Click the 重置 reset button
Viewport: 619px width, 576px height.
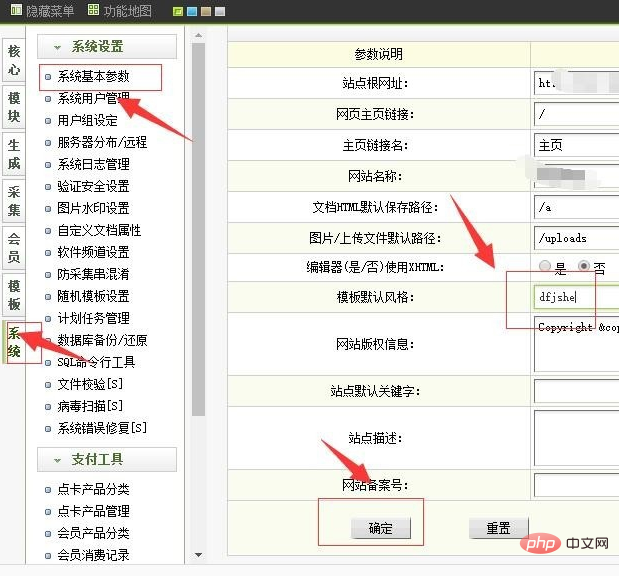(499, 528)
